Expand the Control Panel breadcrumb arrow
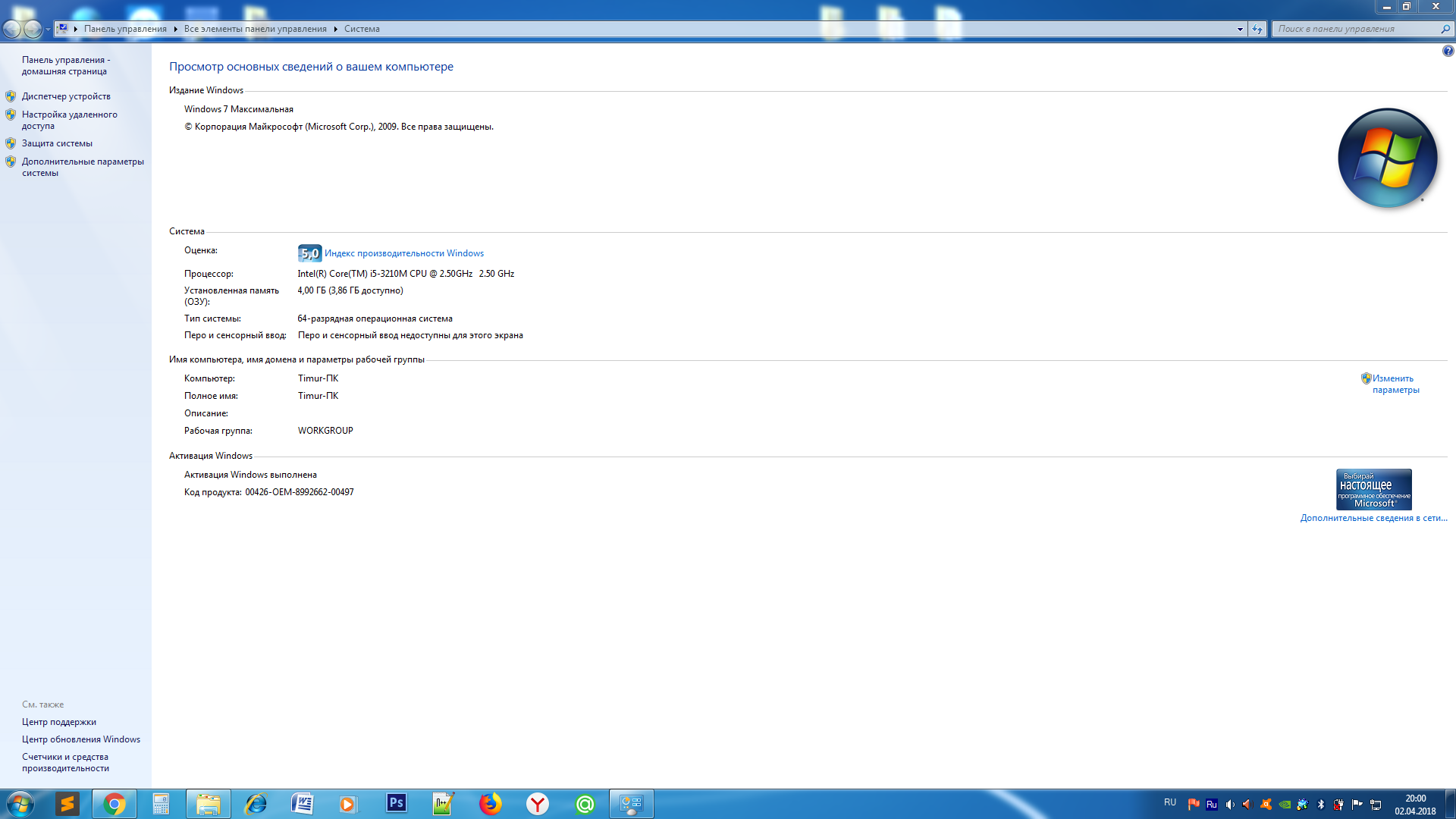 [x=175, y=29]
